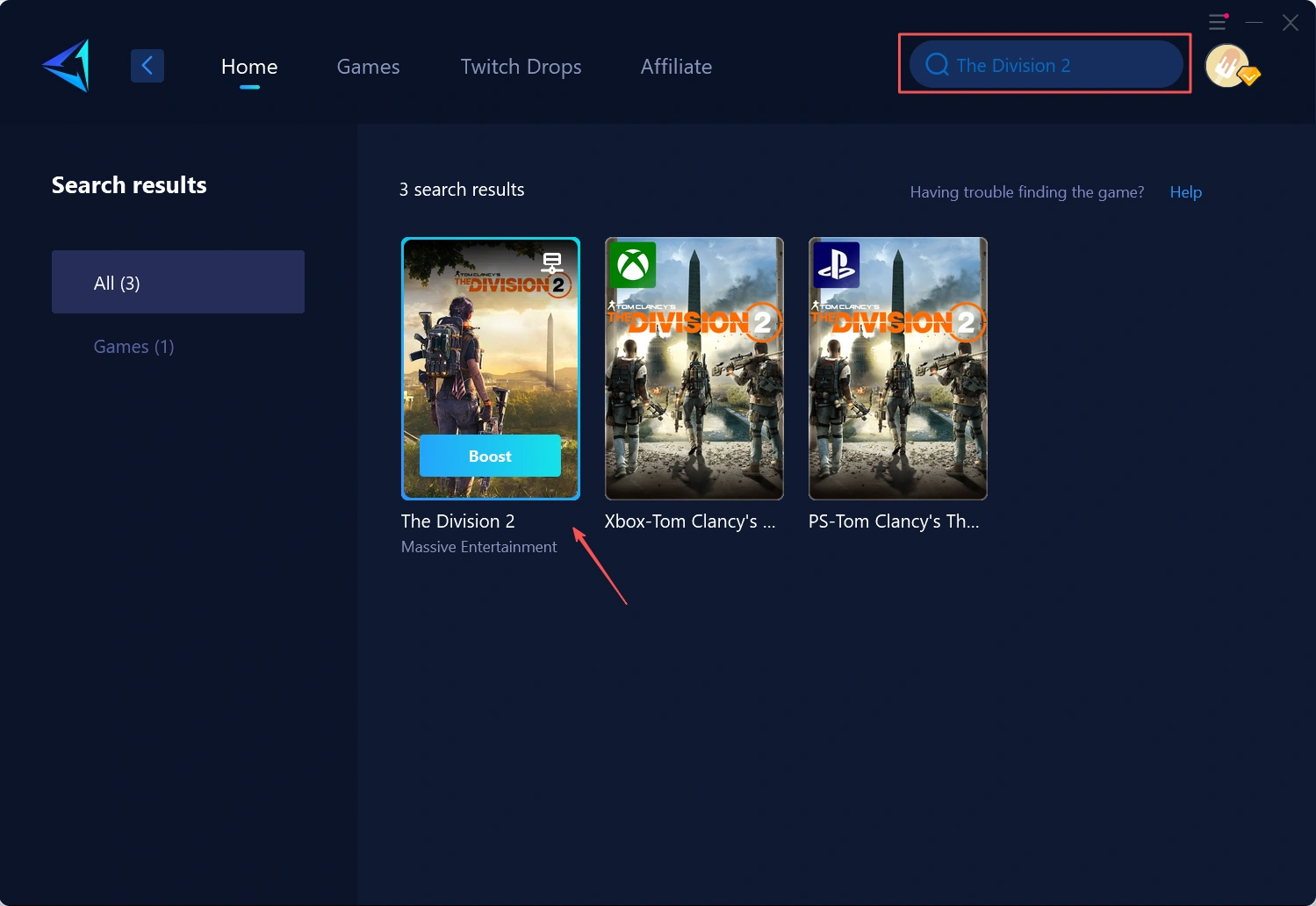Click the Boost button on The Division 2
This screenshot has width=1316, height=906.
coord(490,456)
